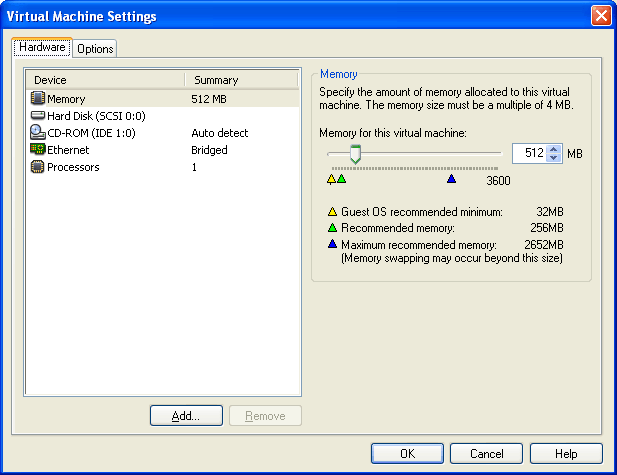Click yellow minimum marker under memory slider
The width and height of the screenshot is (617, 475).
tap(332, 179)
